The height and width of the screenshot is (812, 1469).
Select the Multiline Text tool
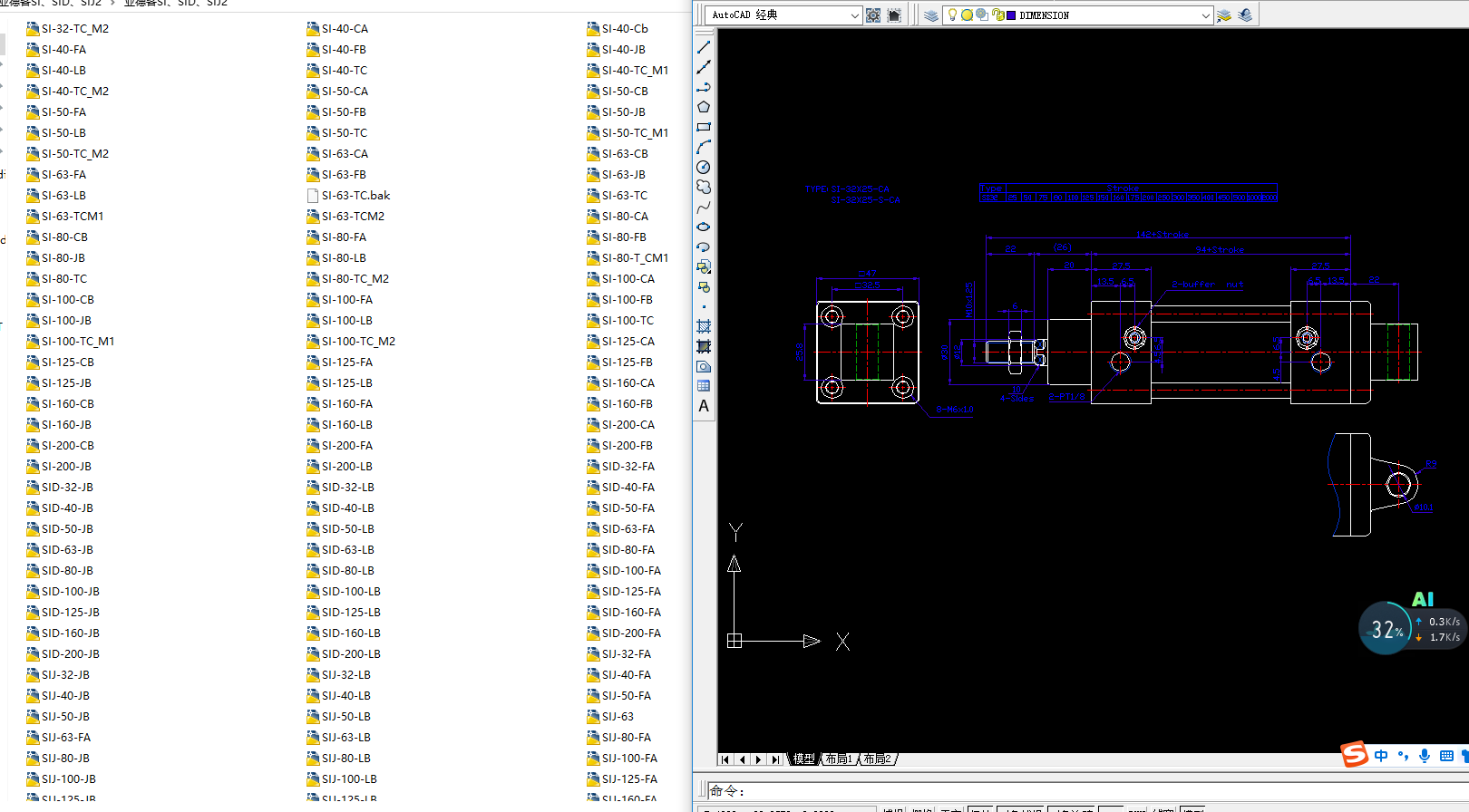(704, 406)
